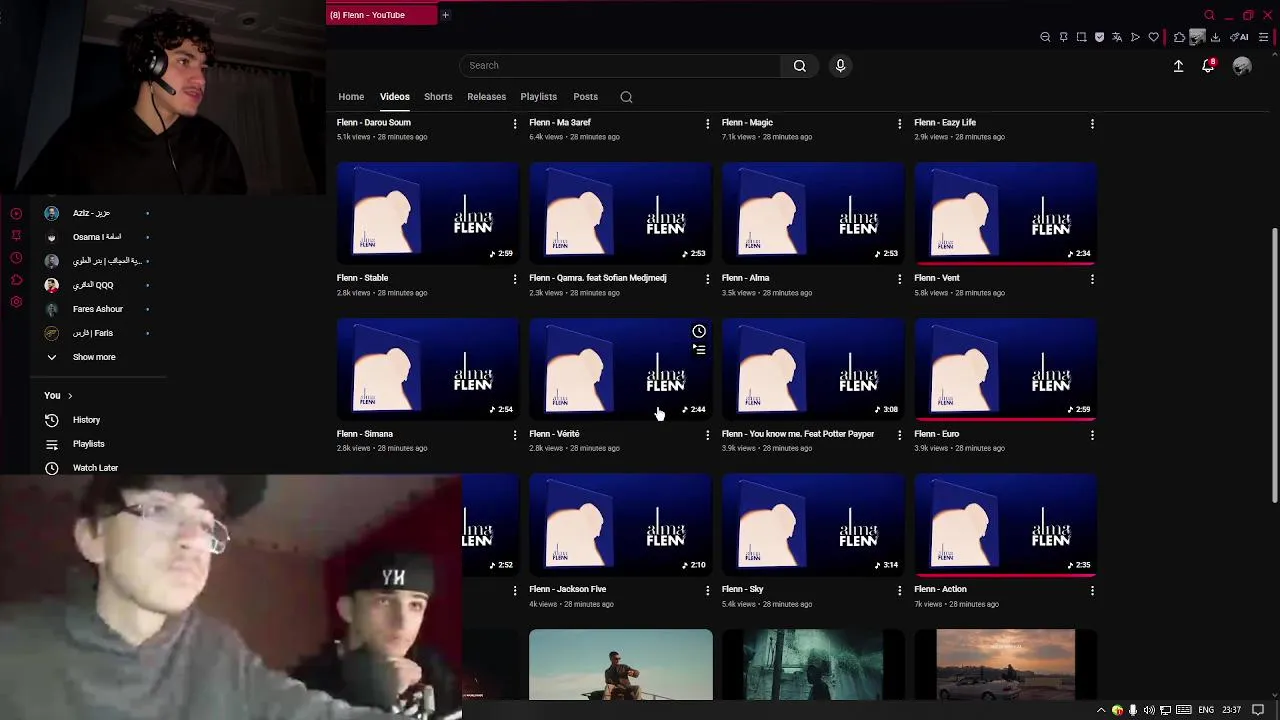This screenshot has width=1280, height=720.
Task: Open options menu for Flenn - Stable video
Action: [515, 279]
